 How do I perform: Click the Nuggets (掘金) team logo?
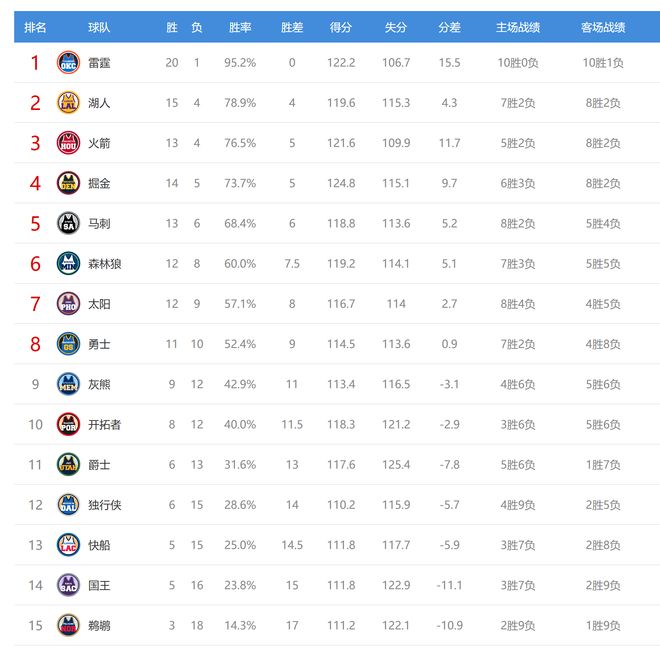click(x=68, y=183)
